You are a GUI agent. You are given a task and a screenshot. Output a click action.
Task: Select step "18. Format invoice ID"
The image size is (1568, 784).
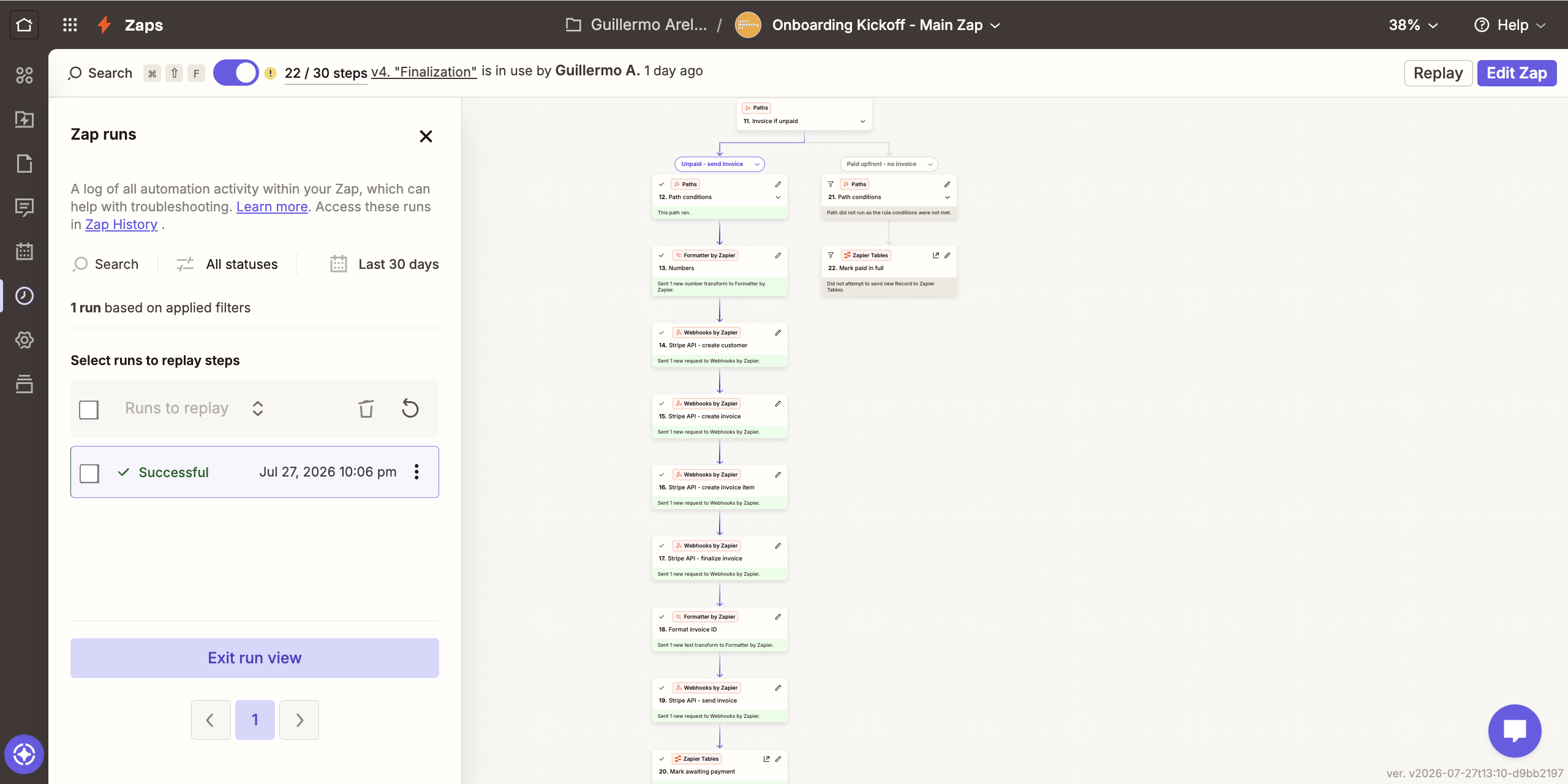[x=720, y=630]
